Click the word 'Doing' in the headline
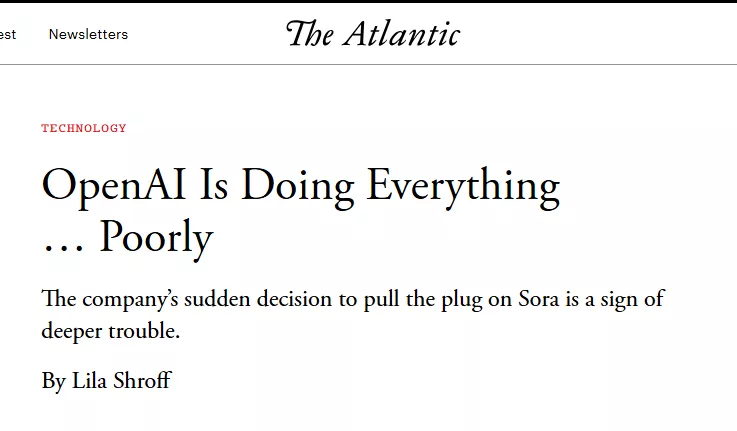Image resolution: width=737 pixels, height=431 pixels. click(298, 188)
